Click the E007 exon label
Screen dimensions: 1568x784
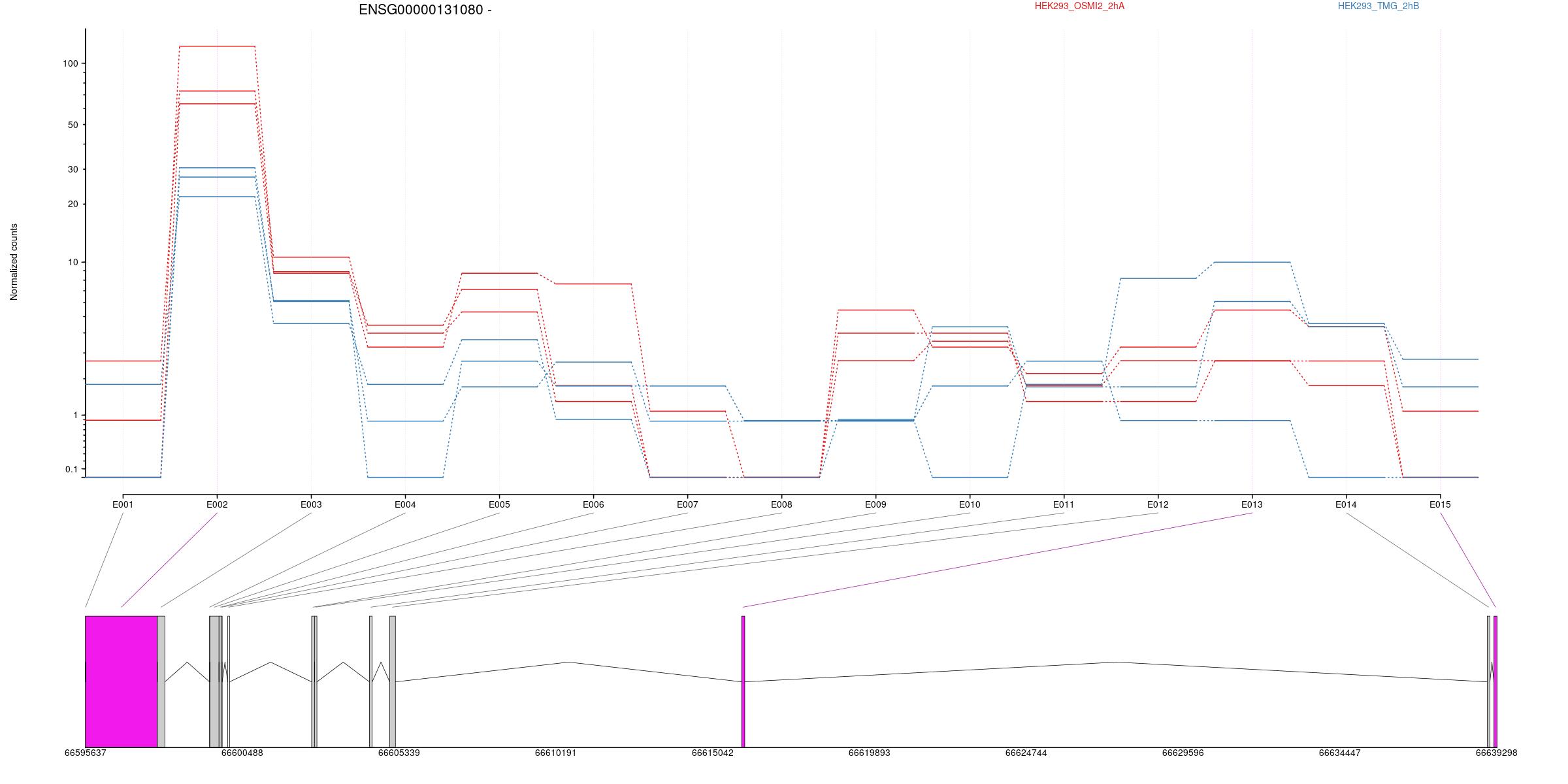(687, 504)
